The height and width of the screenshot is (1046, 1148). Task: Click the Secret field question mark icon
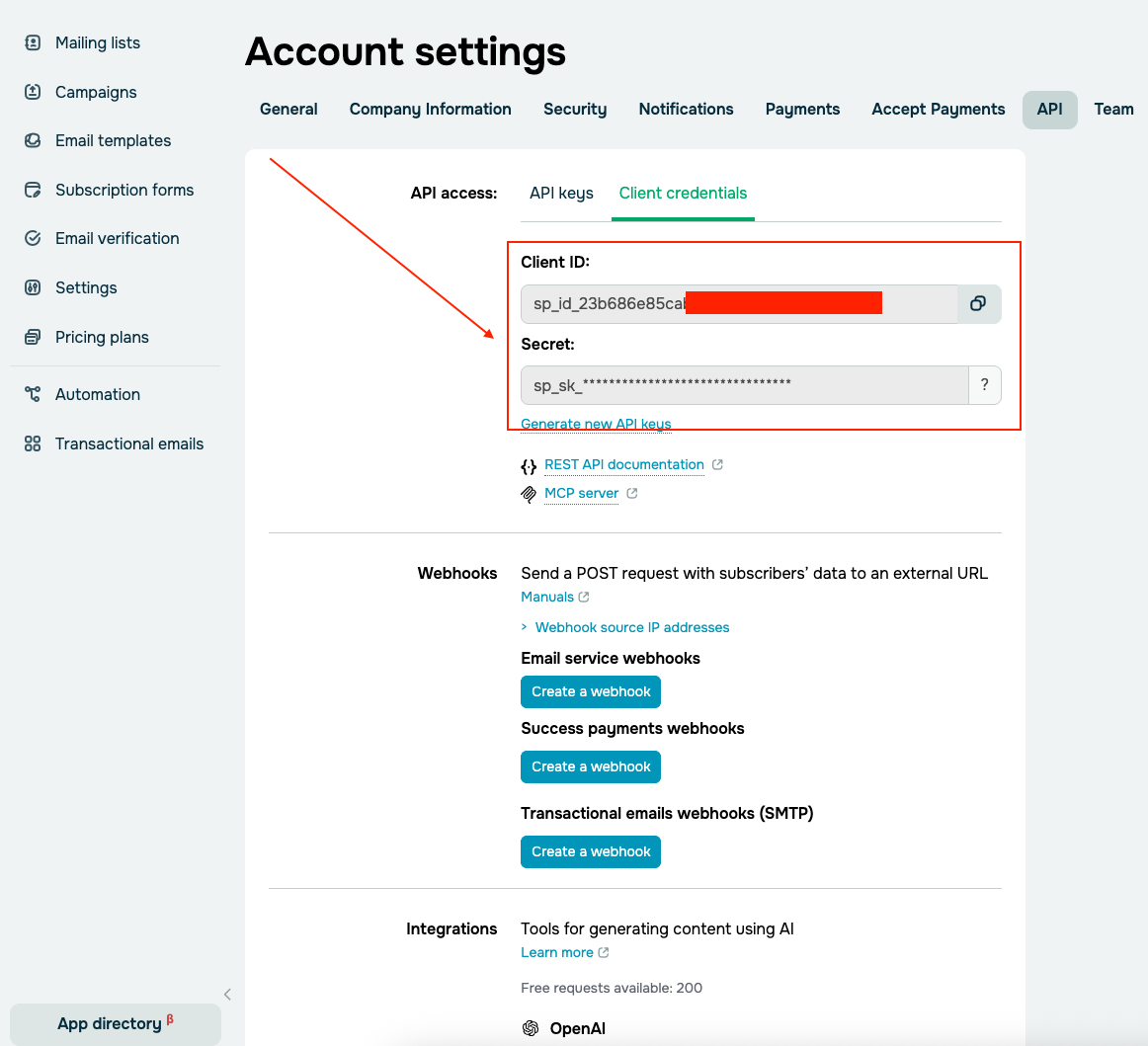coord(984,385)
